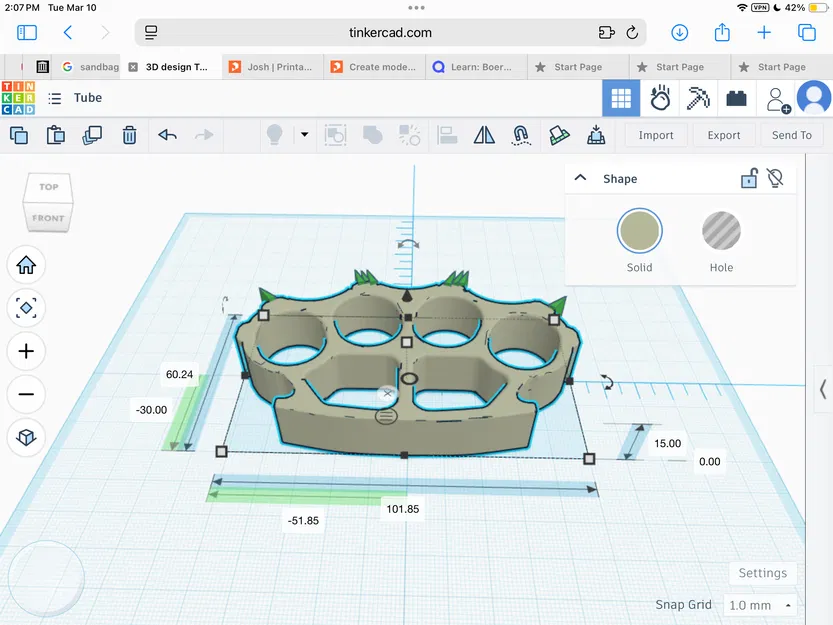
Task: Switch to Bricks mode with the brick icon
Action: [736, 98]
